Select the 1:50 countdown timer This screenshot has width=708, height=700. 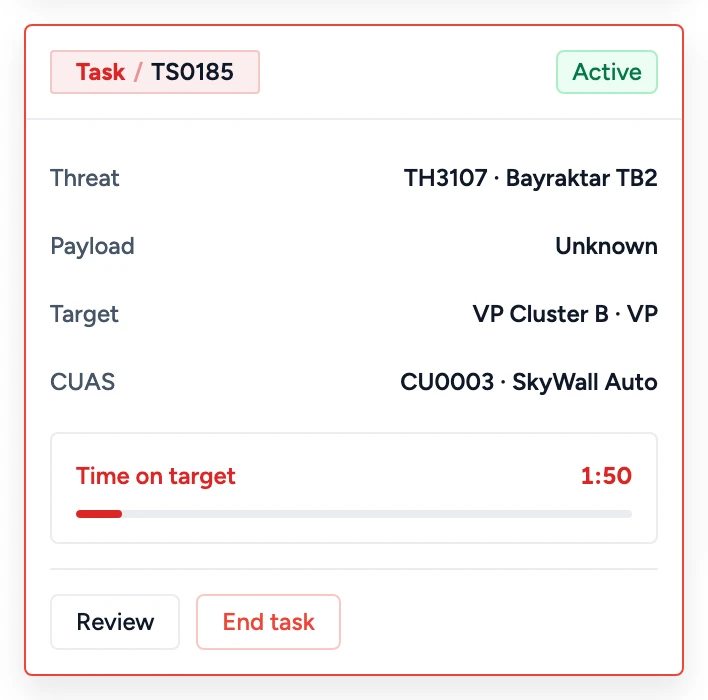[606, 476]
